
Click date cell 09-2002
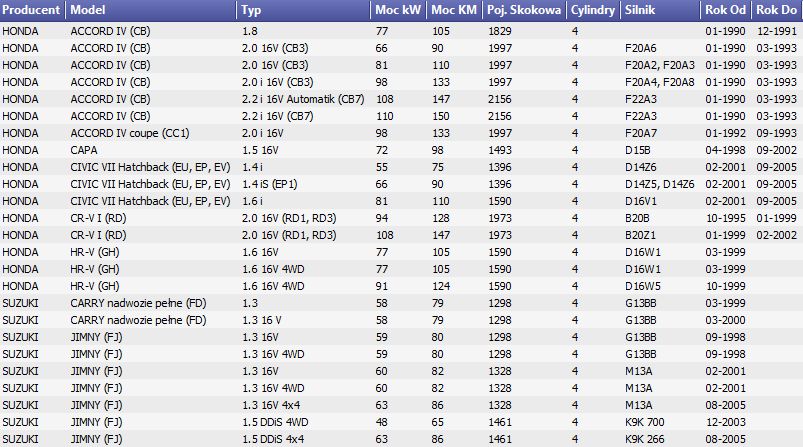[777, 150]
